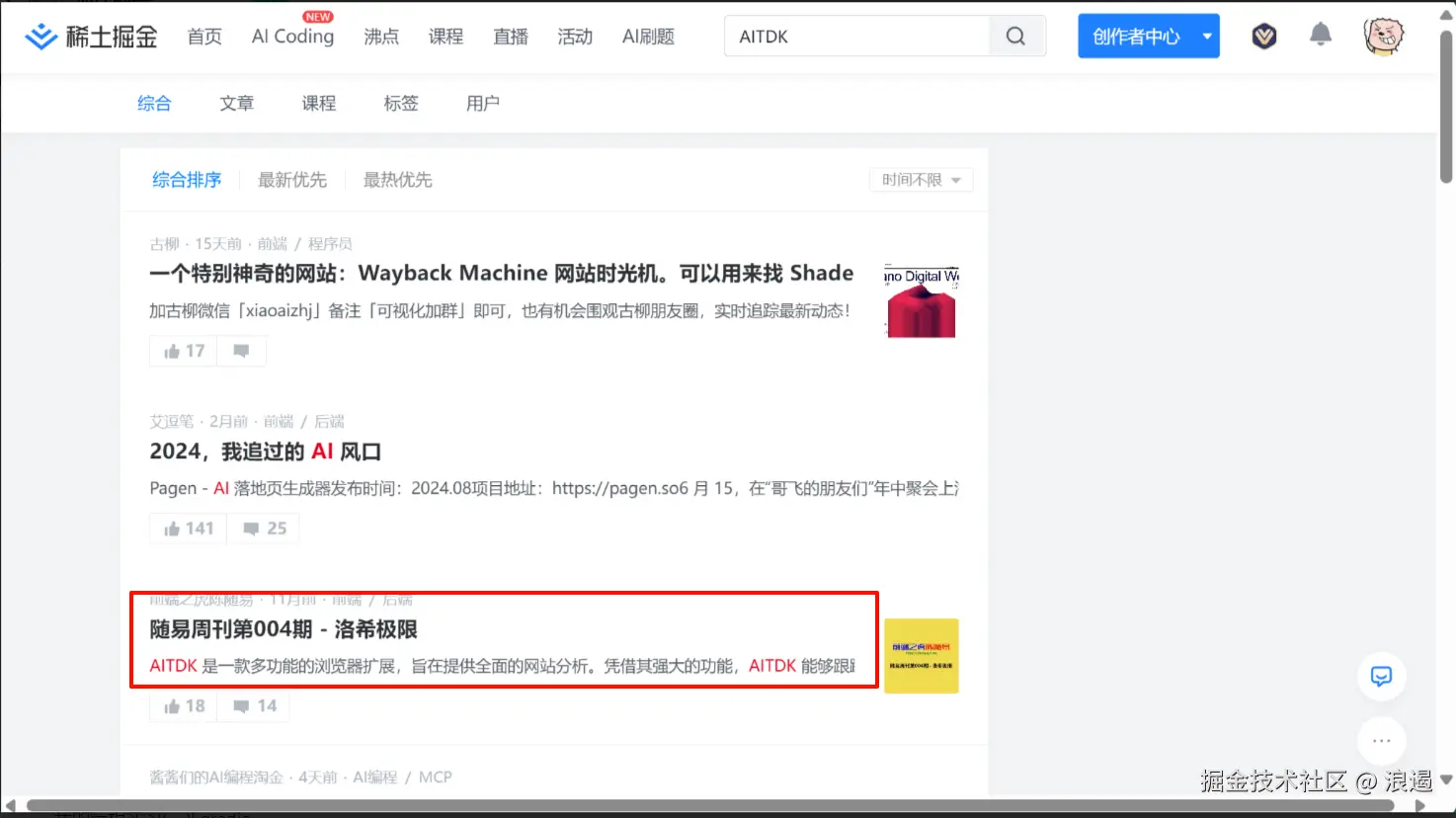Click the AI编程 tag on the last article
Image resolution: width=1456 pixels, height=818 pixels.
[375, 777]
